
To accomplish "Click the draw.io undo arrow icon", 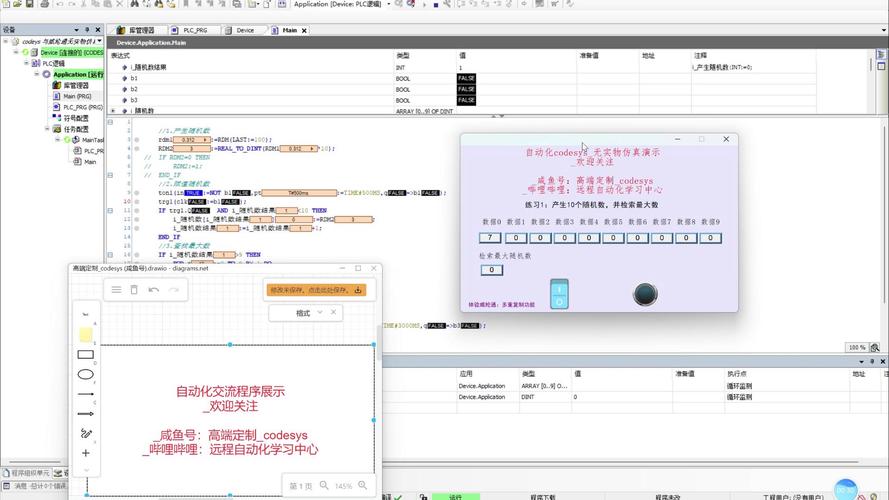I will pos(154,290).
